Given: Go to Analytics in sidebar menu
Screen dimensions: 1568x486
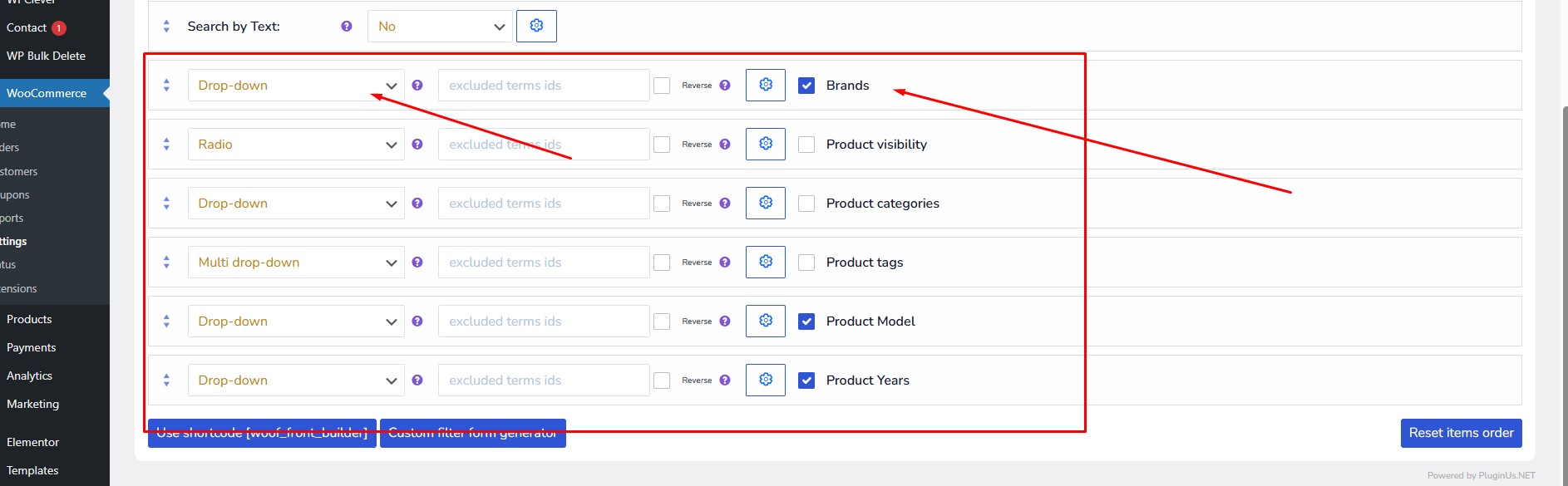Looking at the screenshot, I should 30,376.
